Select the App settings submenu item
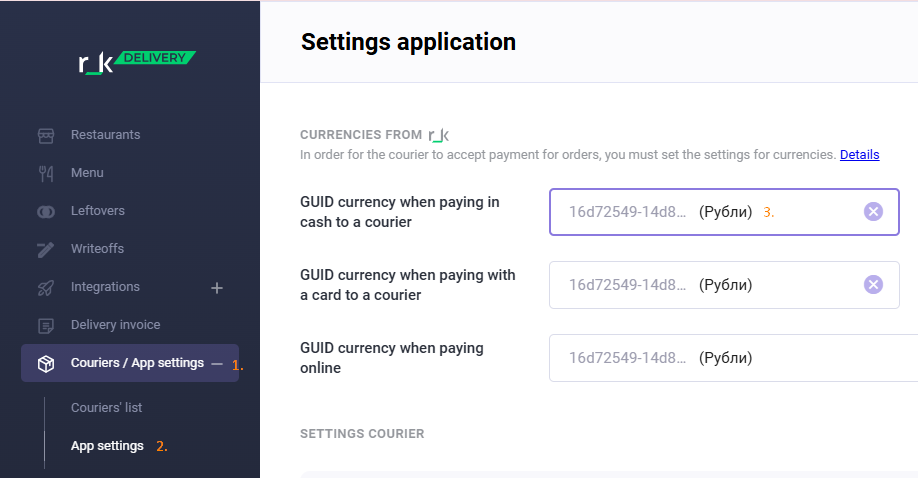This screenshot has height=478, width=918. [107, 446]
